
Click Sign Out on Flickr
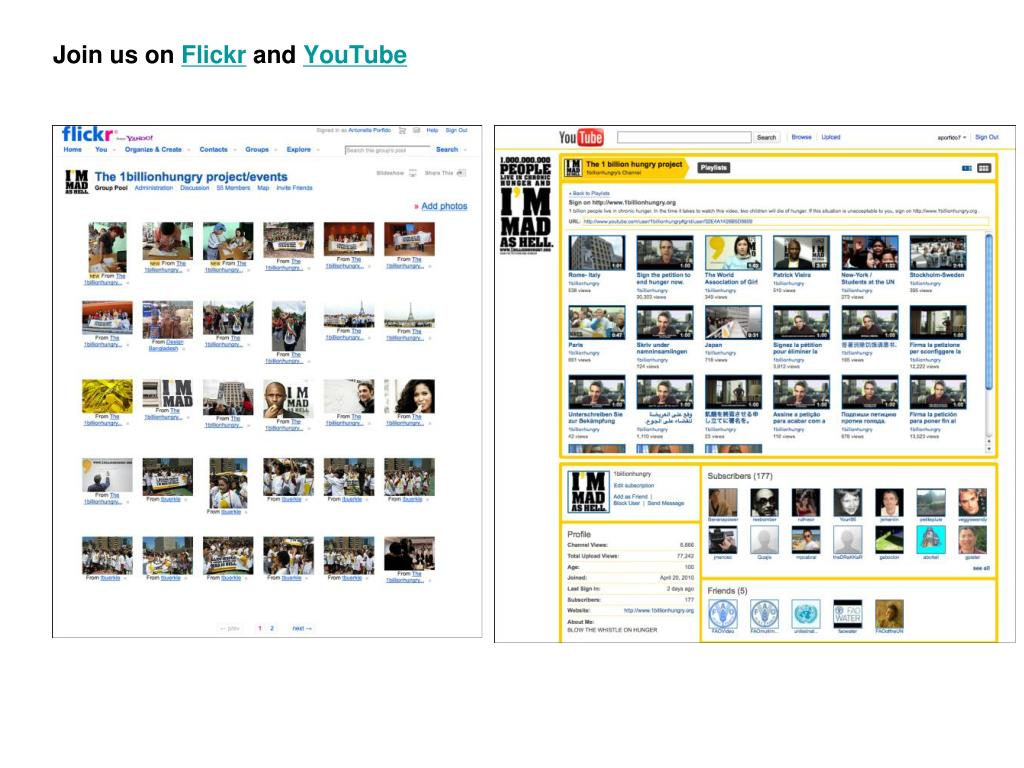coord(456,131)
